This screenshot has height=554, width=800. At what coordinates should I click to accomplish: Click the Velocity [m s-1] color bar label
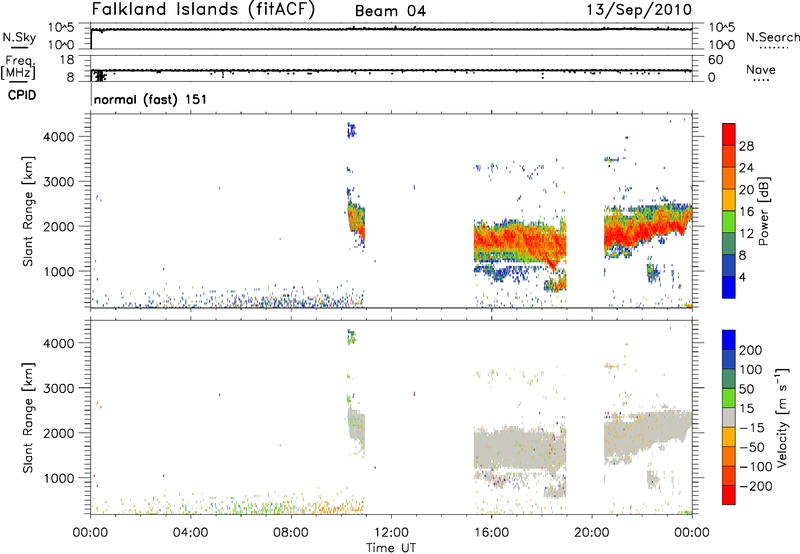(782, 417)
